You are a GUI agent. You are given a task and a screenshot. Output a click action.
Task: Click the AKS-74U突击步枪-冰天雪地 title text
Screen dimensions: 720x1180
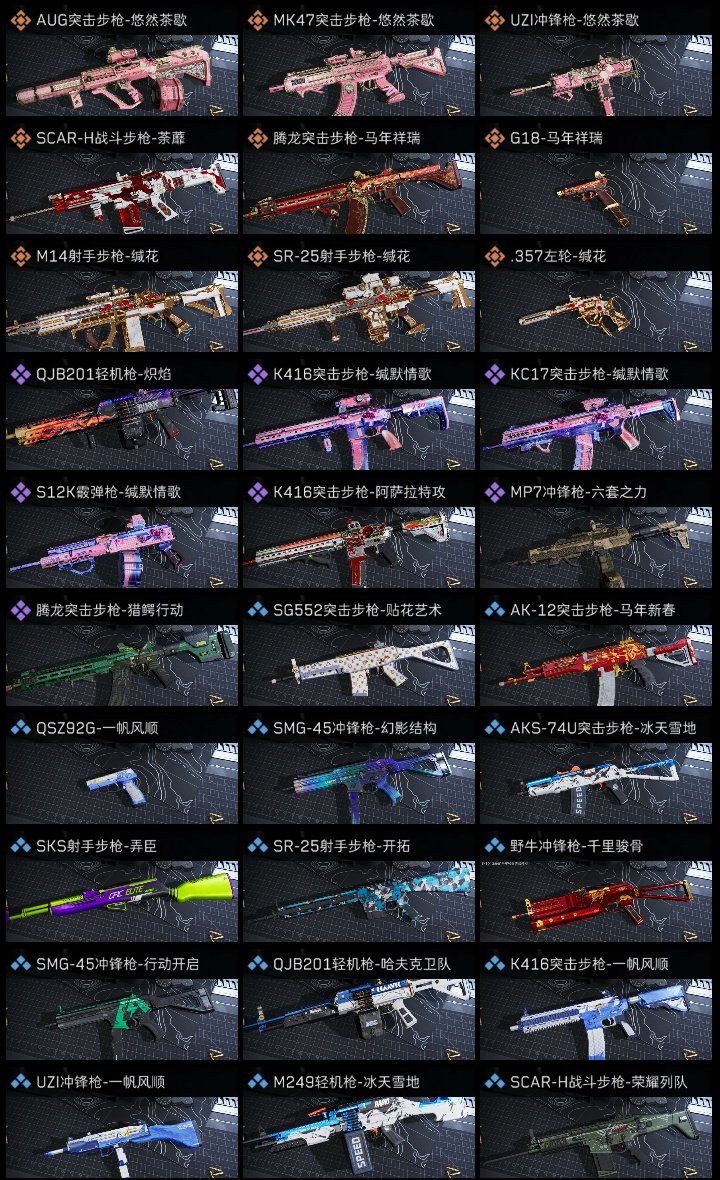[603, 728]
